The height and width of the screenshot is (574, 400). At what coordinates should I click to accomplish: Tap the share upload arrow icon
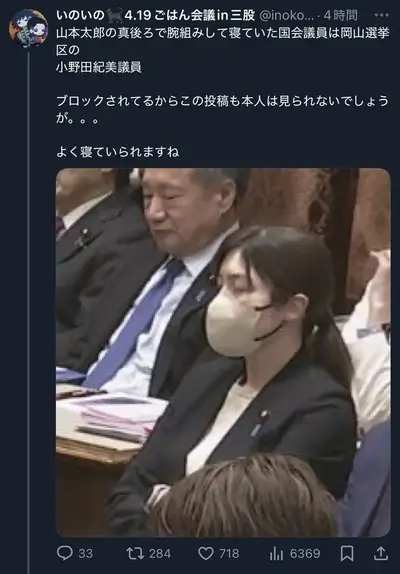click(381, 553)
